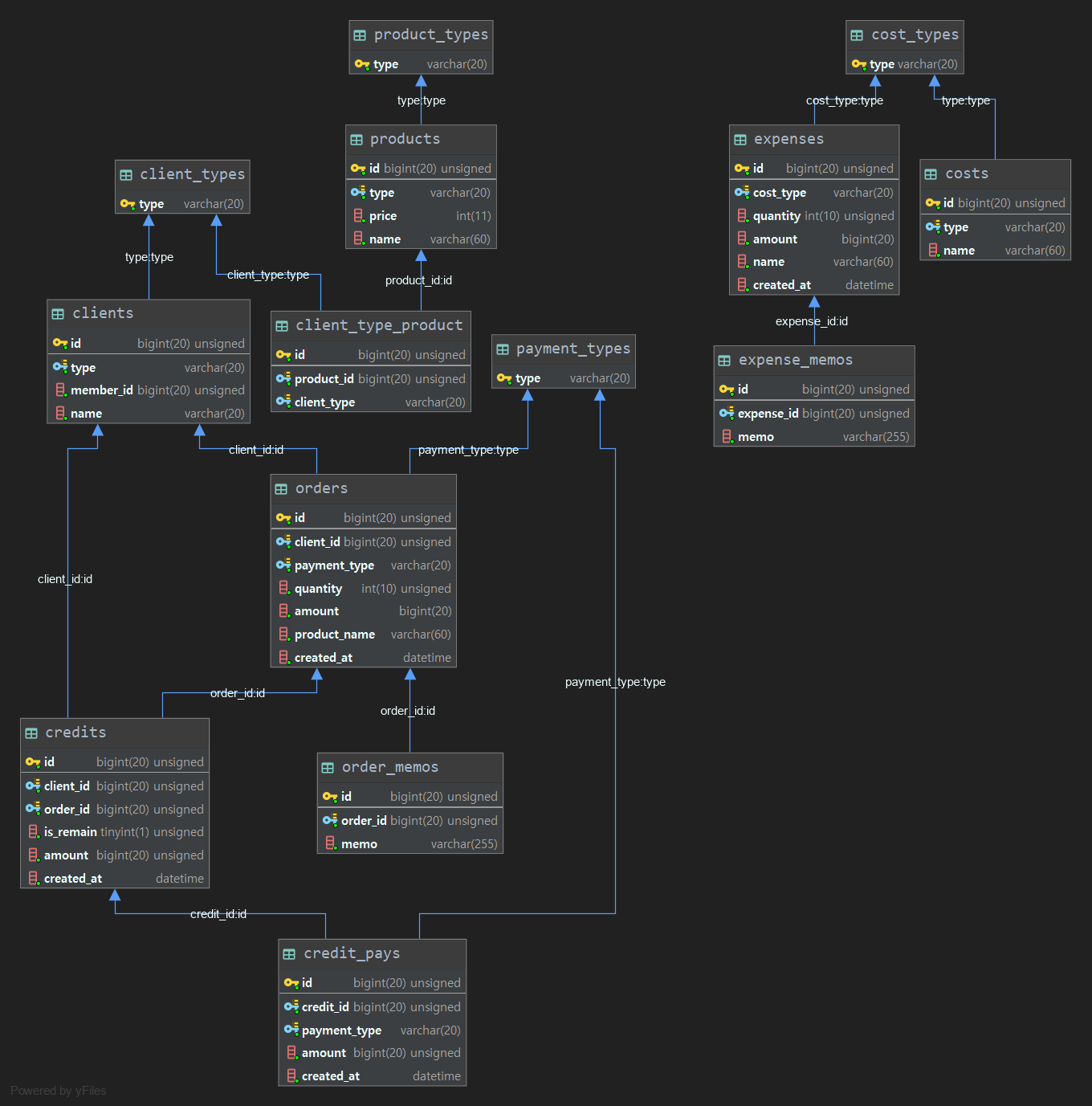Select the expense_memos table title
The height and width of the screenshot is (1106, 1092).
click(x=796, y=360)
